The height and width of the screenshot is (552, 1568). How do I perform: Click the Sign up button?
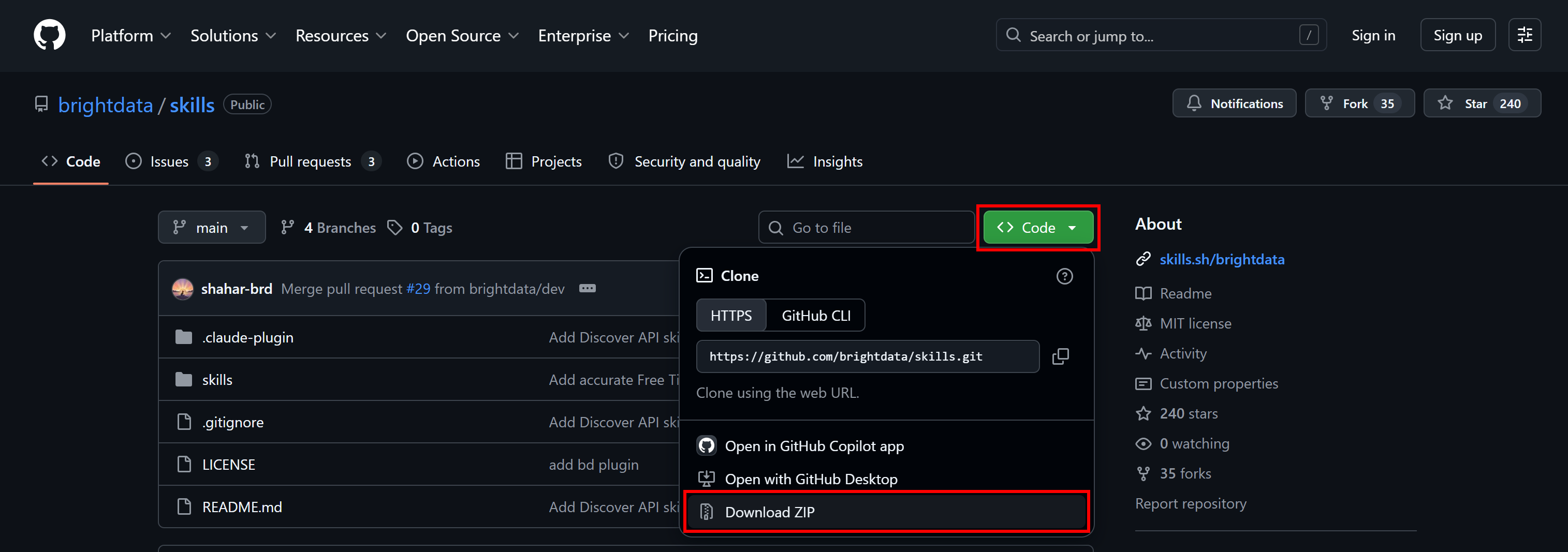(x=1457, y=35)
